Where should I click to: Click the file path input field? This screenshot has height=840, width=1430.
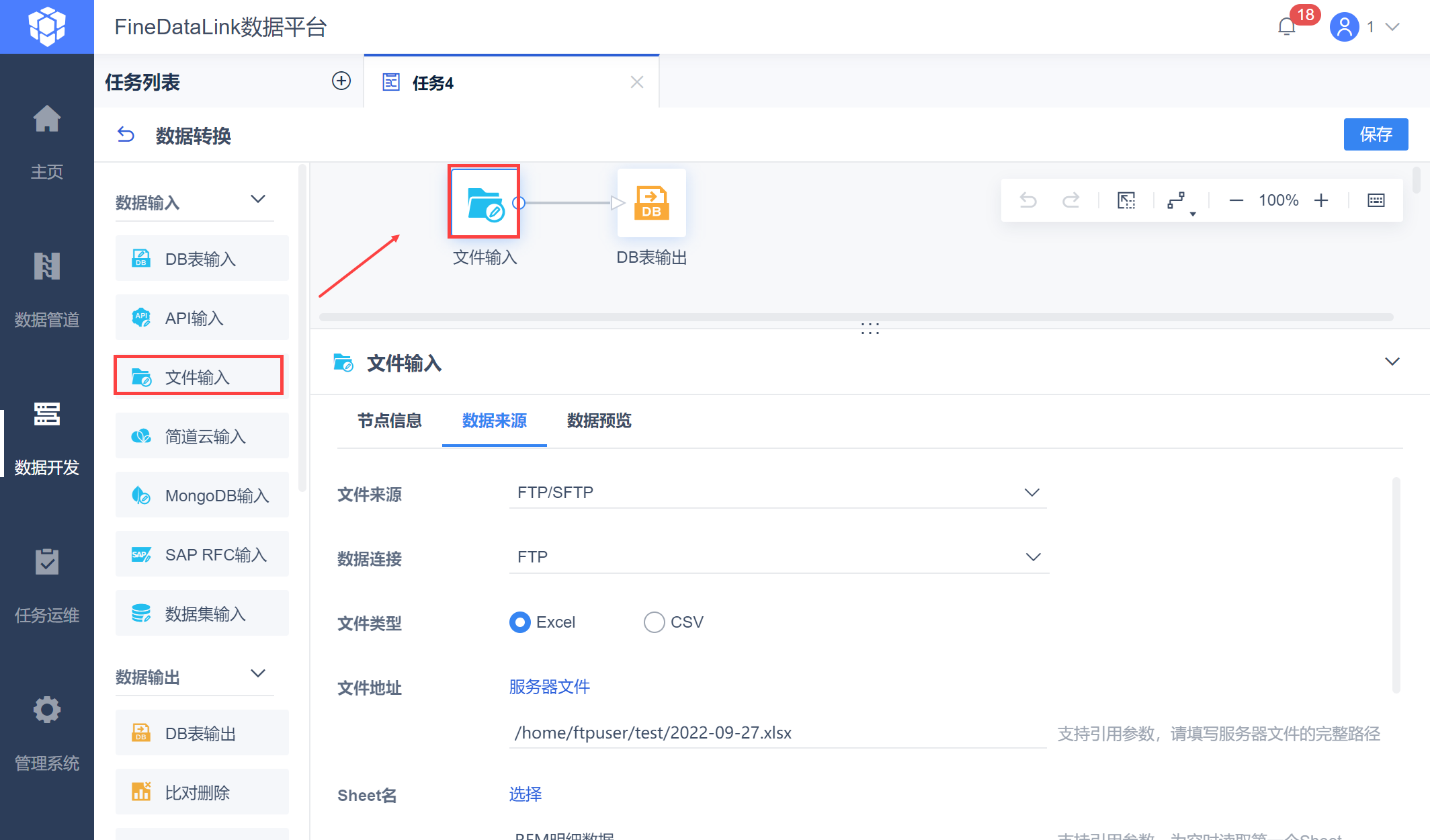pos(776,732)
